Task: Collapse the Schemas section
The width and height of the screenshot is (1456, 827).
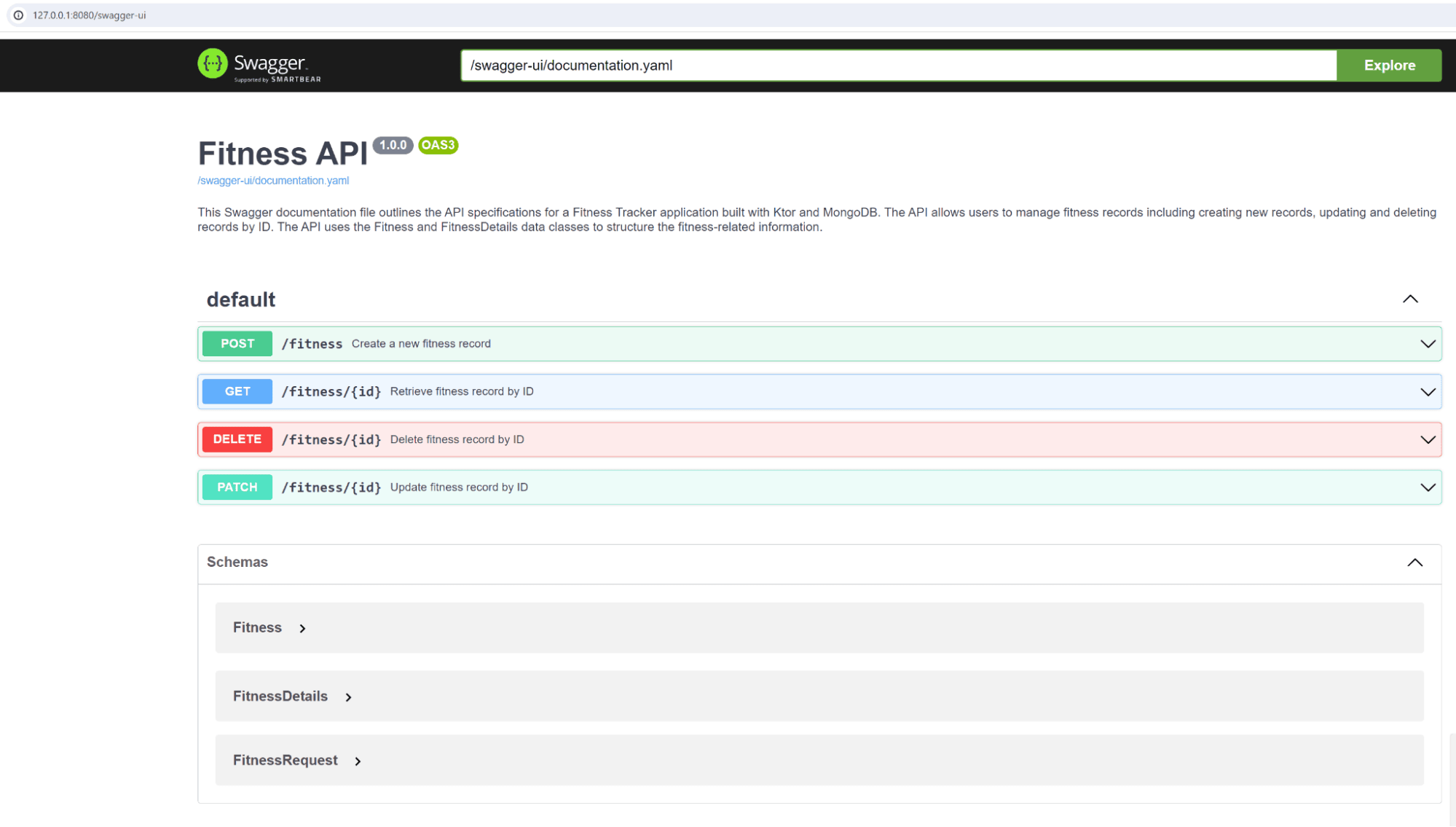Action: tap(1415, 562)
